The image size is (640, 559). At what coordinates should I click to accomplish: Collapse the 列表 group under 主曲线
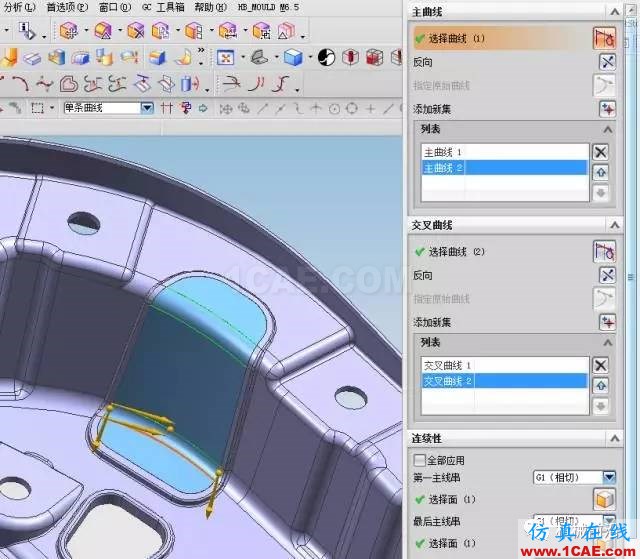[608, 129]
